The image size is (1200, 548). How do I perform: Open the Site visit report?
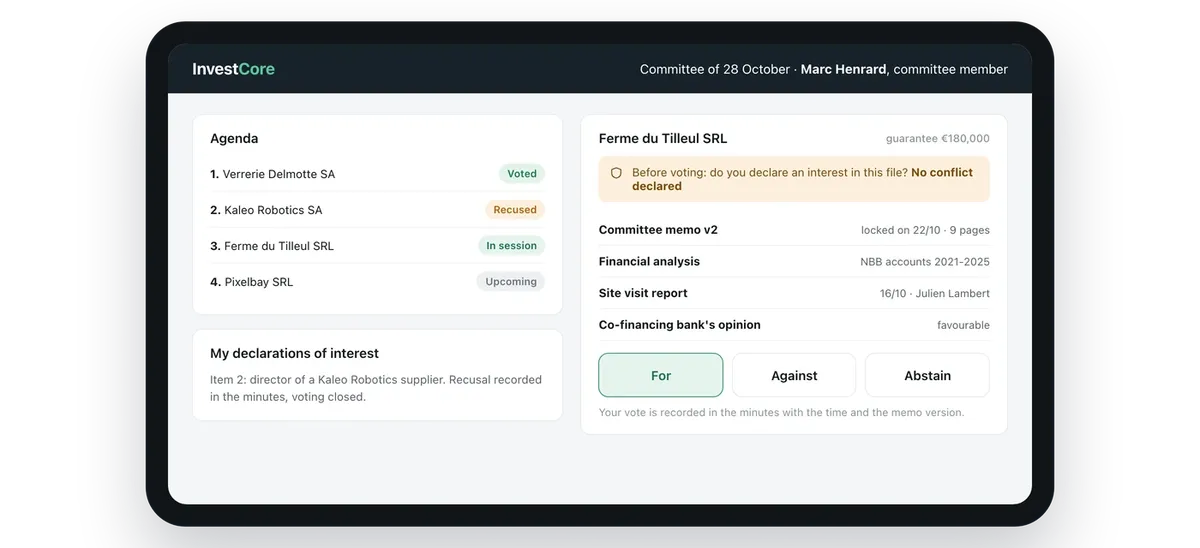click(794, 294)
